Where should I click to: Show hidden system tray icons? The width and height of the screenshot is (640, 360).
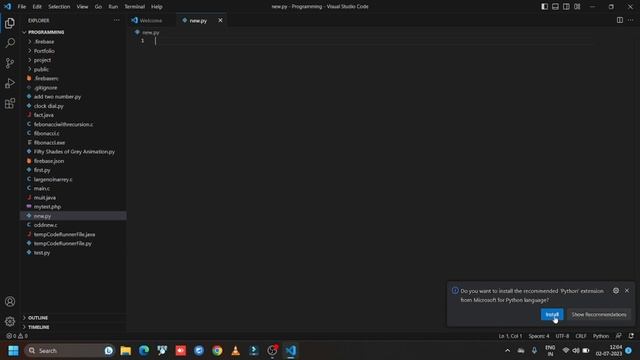tap(507, 351)
